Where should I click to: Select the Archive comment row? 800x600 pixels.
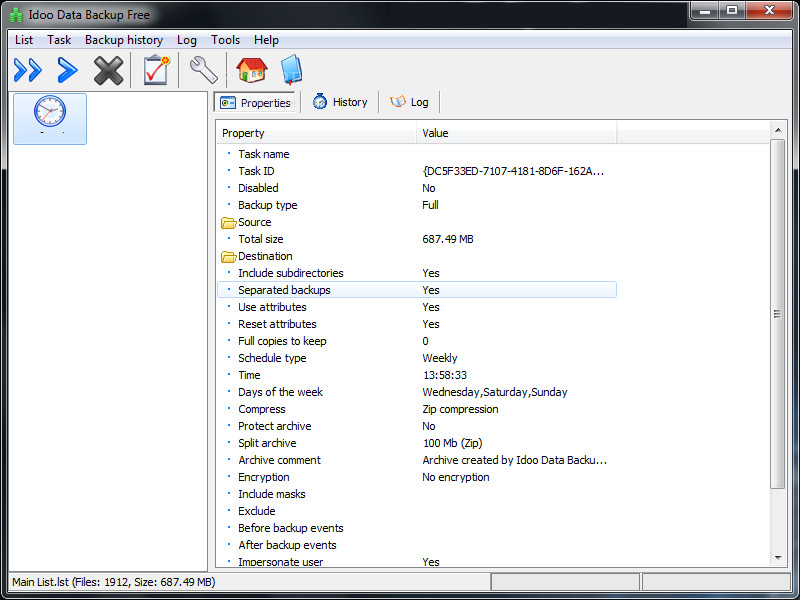417,460
